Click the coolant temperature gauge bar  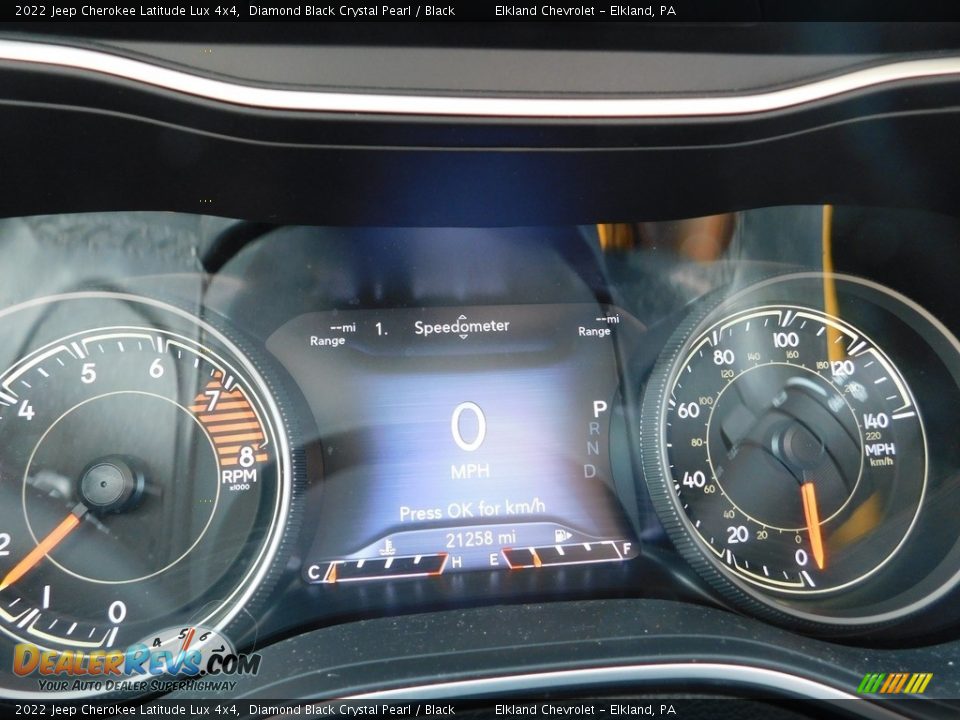click(x=384, y=566)
